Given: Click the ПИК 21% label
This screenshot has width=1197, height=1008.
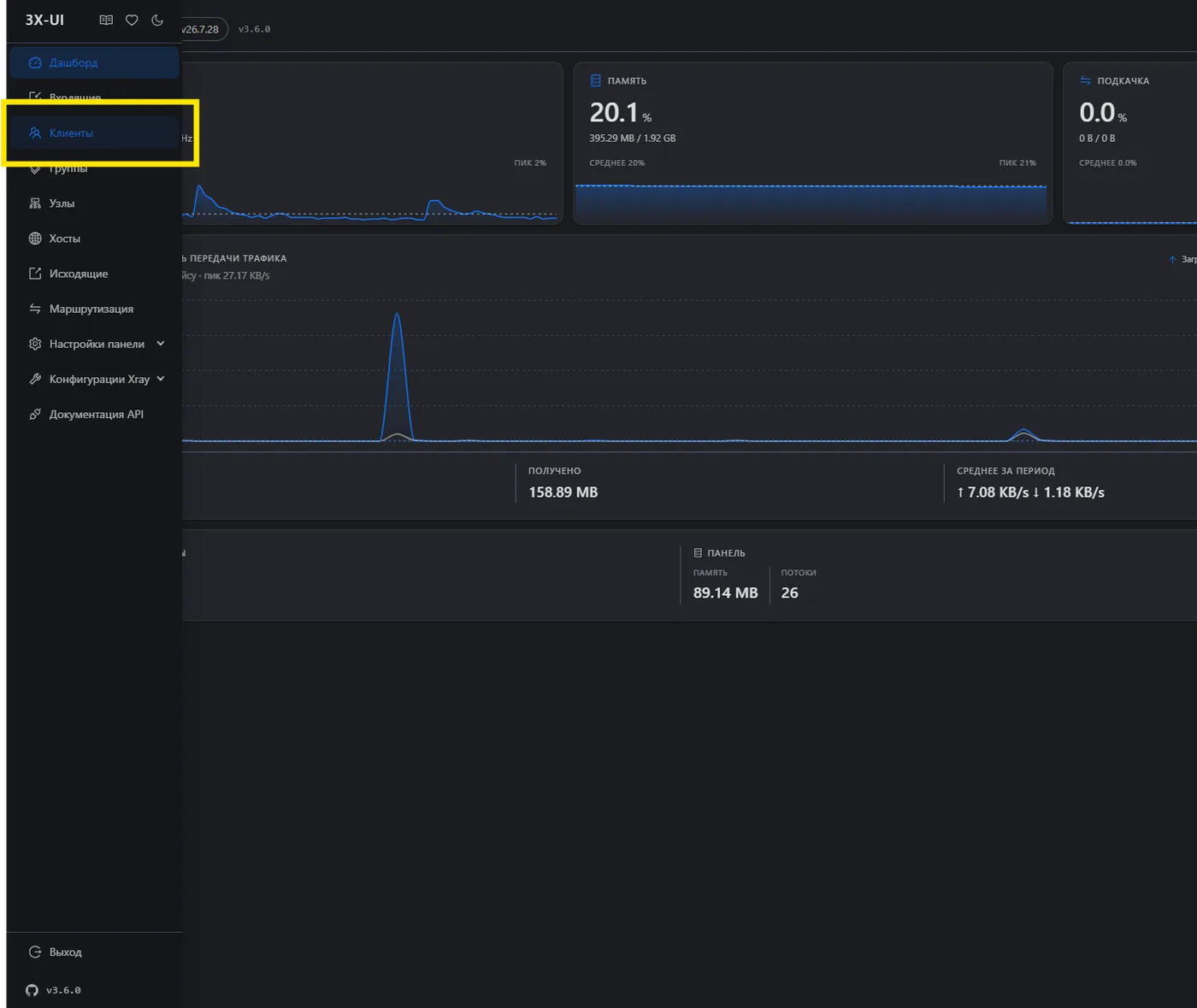Looking at the screenshot, I should pyautogui.click(x=1017, y=162).
